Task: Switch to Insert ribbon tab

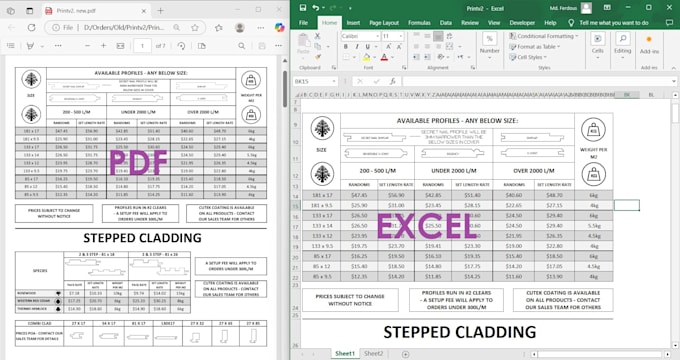Action: coord(353,23)
